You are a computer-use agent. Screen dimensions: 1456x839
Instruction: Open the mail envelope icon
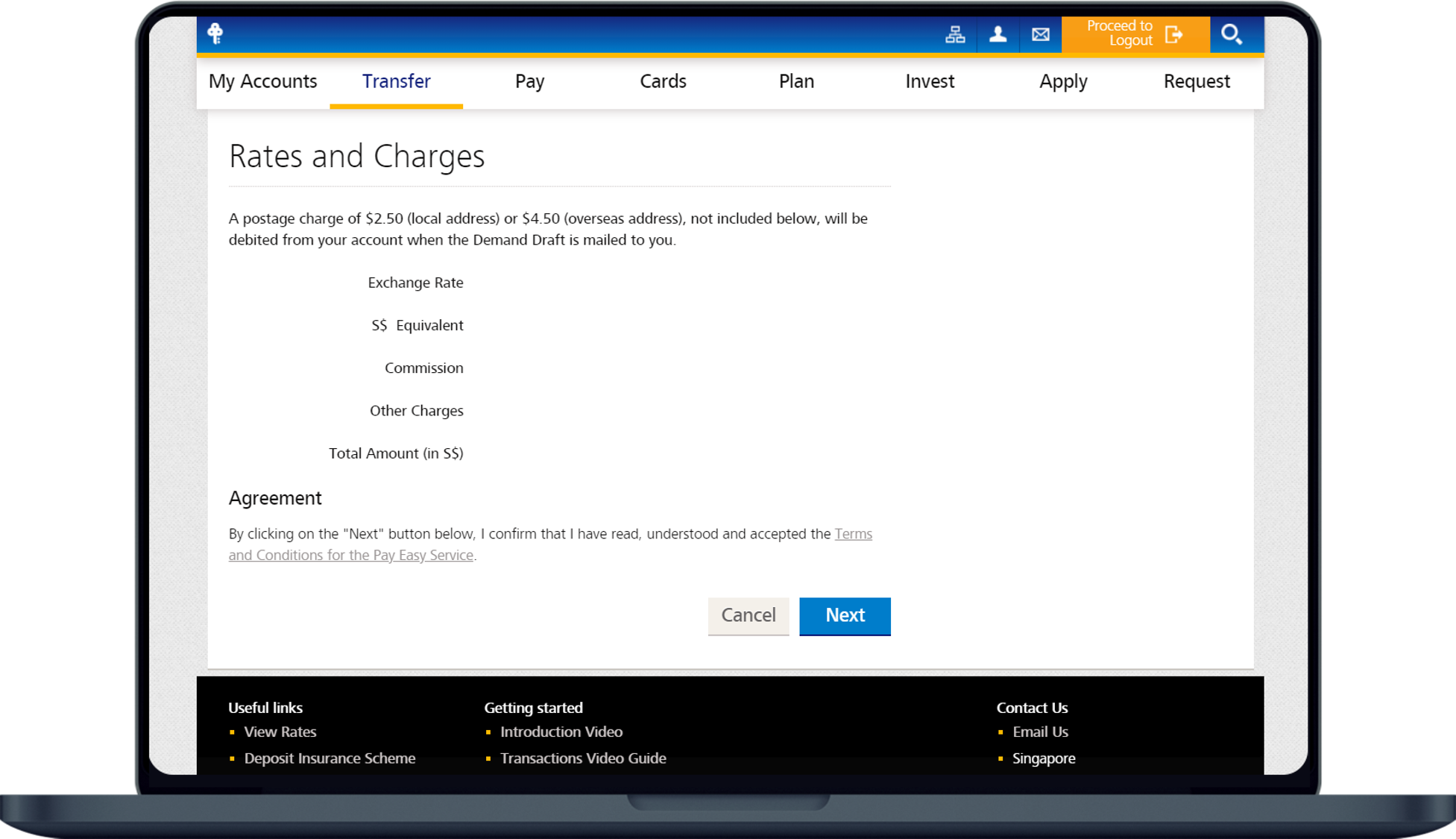point(1040,34)
